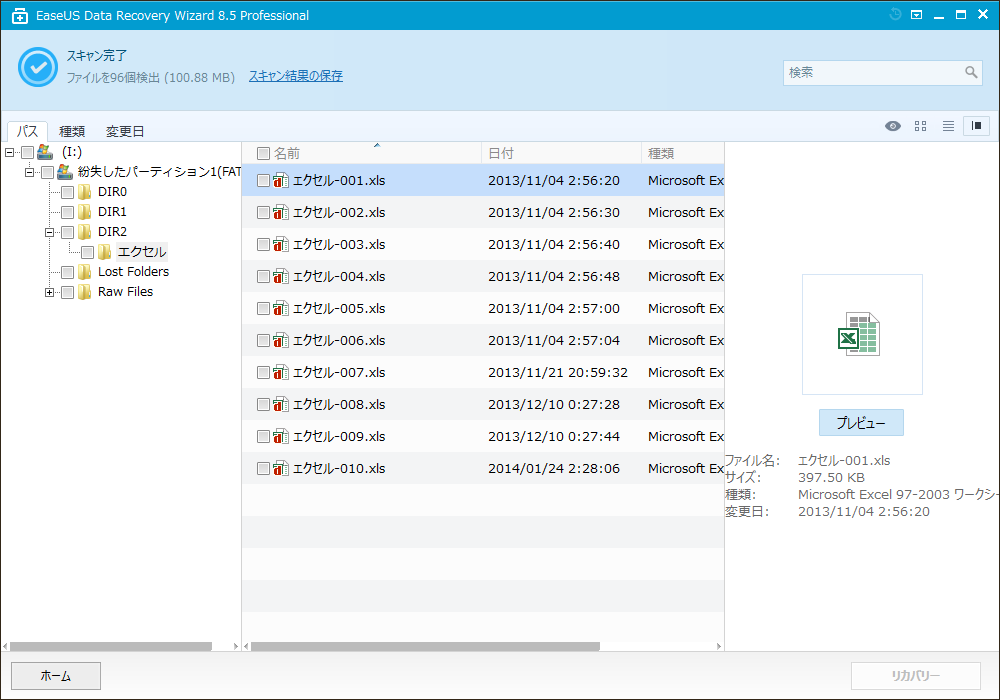Switch to list view icon
1000x700 pixels.
[x=948, y=126]
